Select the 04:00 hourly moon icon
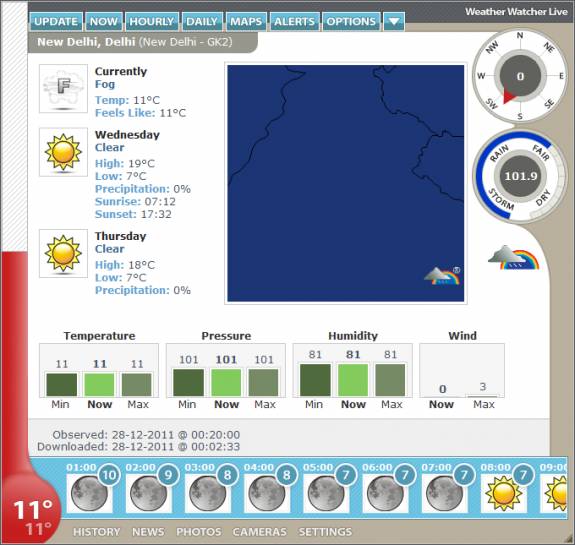575x545 pixels. [x=267, y=493]
